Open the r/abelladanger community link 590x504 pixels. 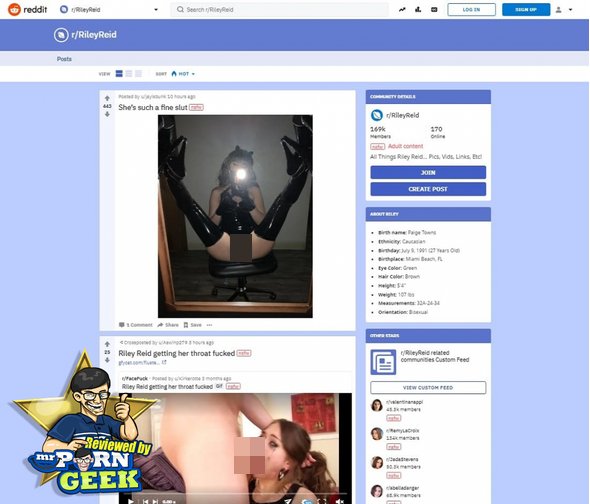403,488
